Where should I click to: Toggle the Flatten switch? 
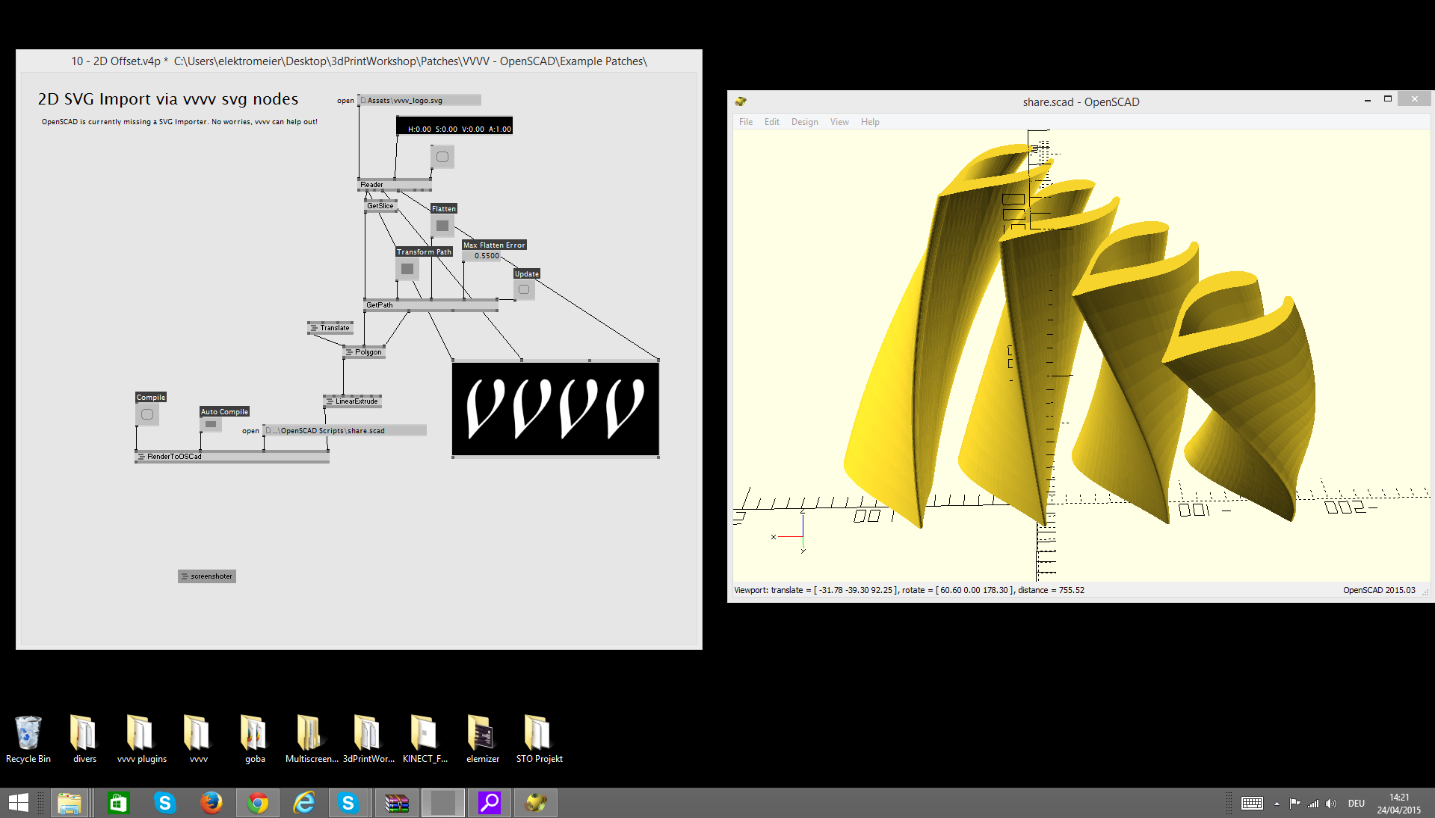(x=442, y=226)
